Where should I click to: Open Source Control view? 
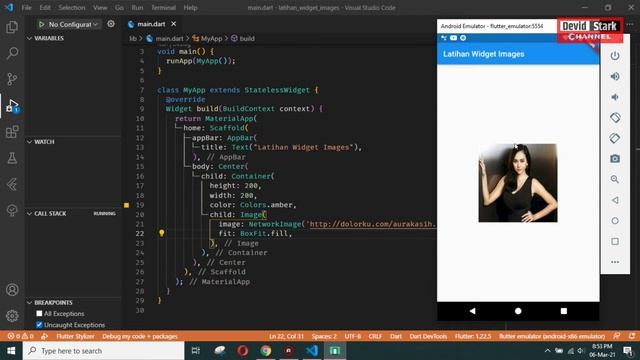pos(12,79)
